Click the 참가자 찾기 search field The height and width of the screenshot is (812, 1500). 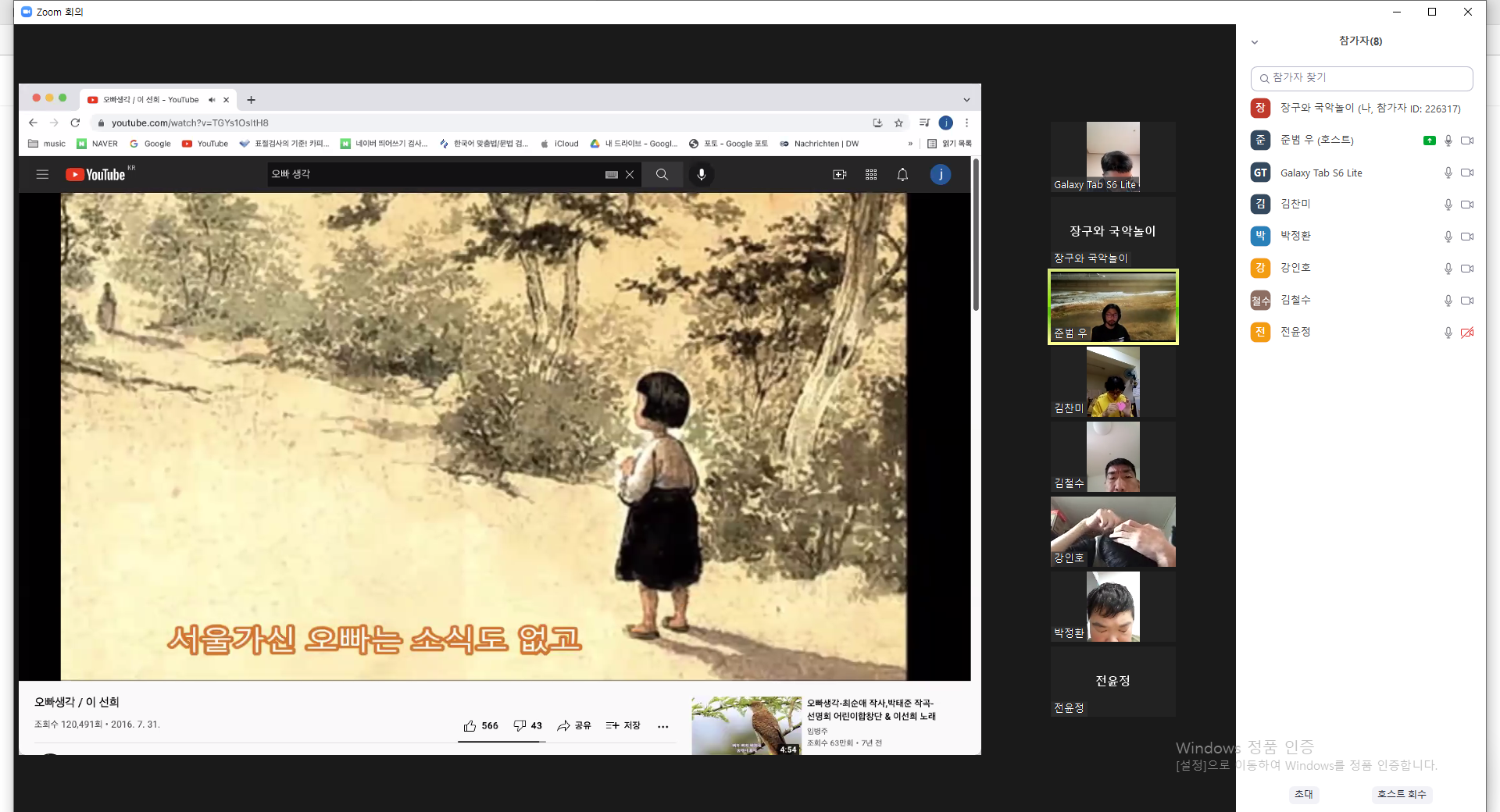(1362, 78)
